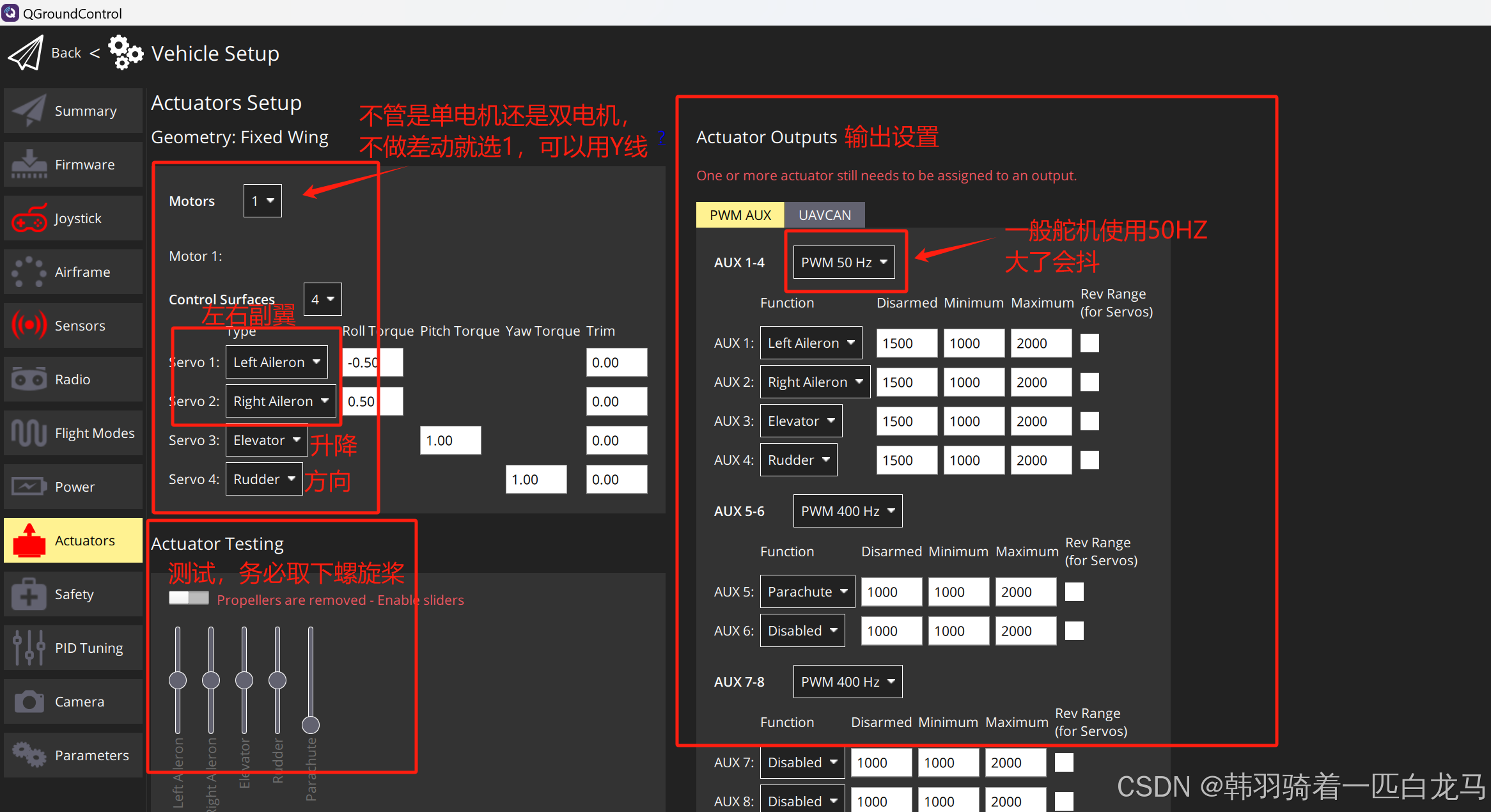Viewport: 1491px width, 812px height.
Task: Check Rev Range box for AUX 1
Action: pyautogui.click(x=1089, y=343)
